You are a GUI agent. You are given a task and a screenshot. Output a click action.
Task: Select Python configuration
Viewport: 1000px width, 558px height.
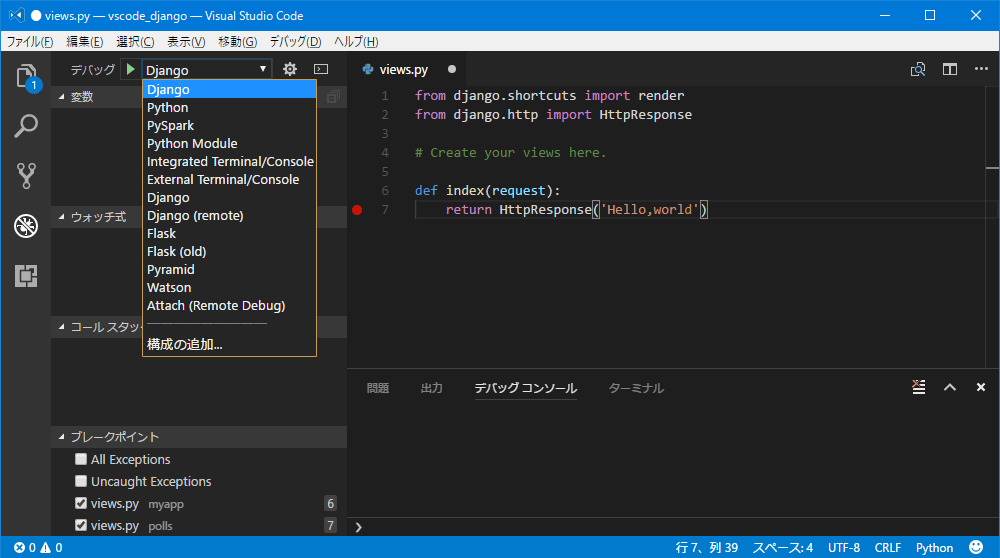230,107
